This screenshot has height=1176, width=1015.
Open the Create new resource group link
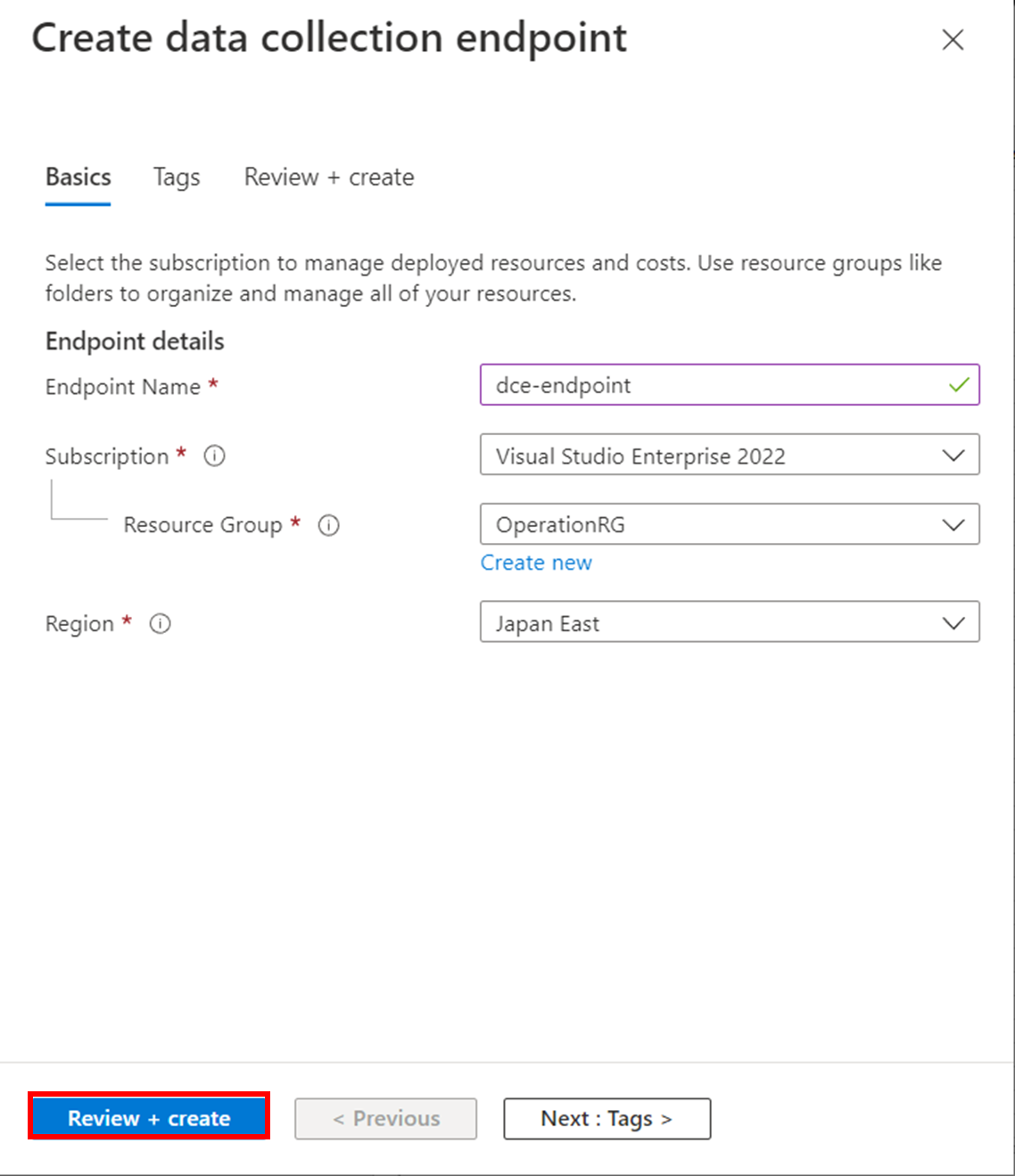pyautogui.click(x=536, y=563)
